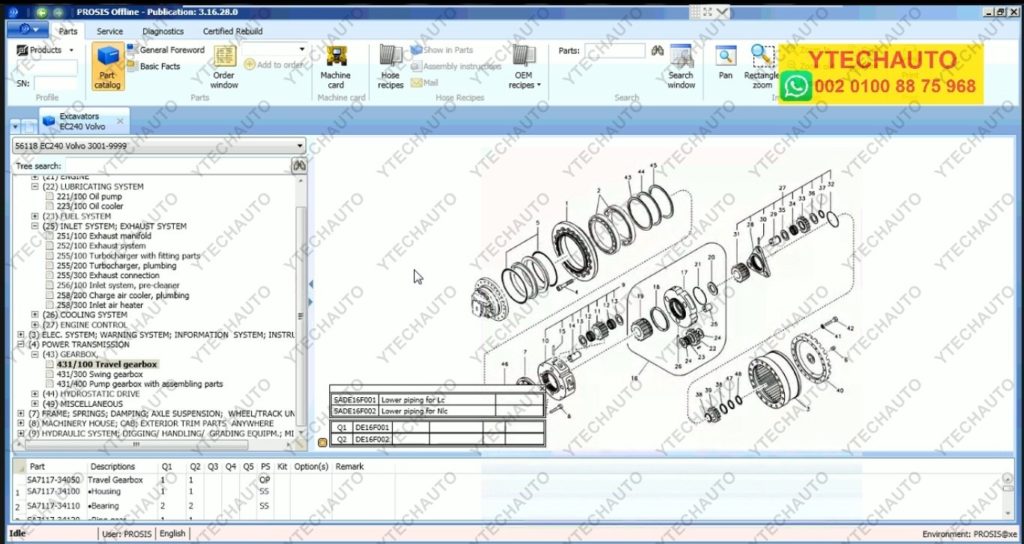This screenshot has height=544, width=1024.
Task: Go back with green back arrow
Action: coord(42,12)
